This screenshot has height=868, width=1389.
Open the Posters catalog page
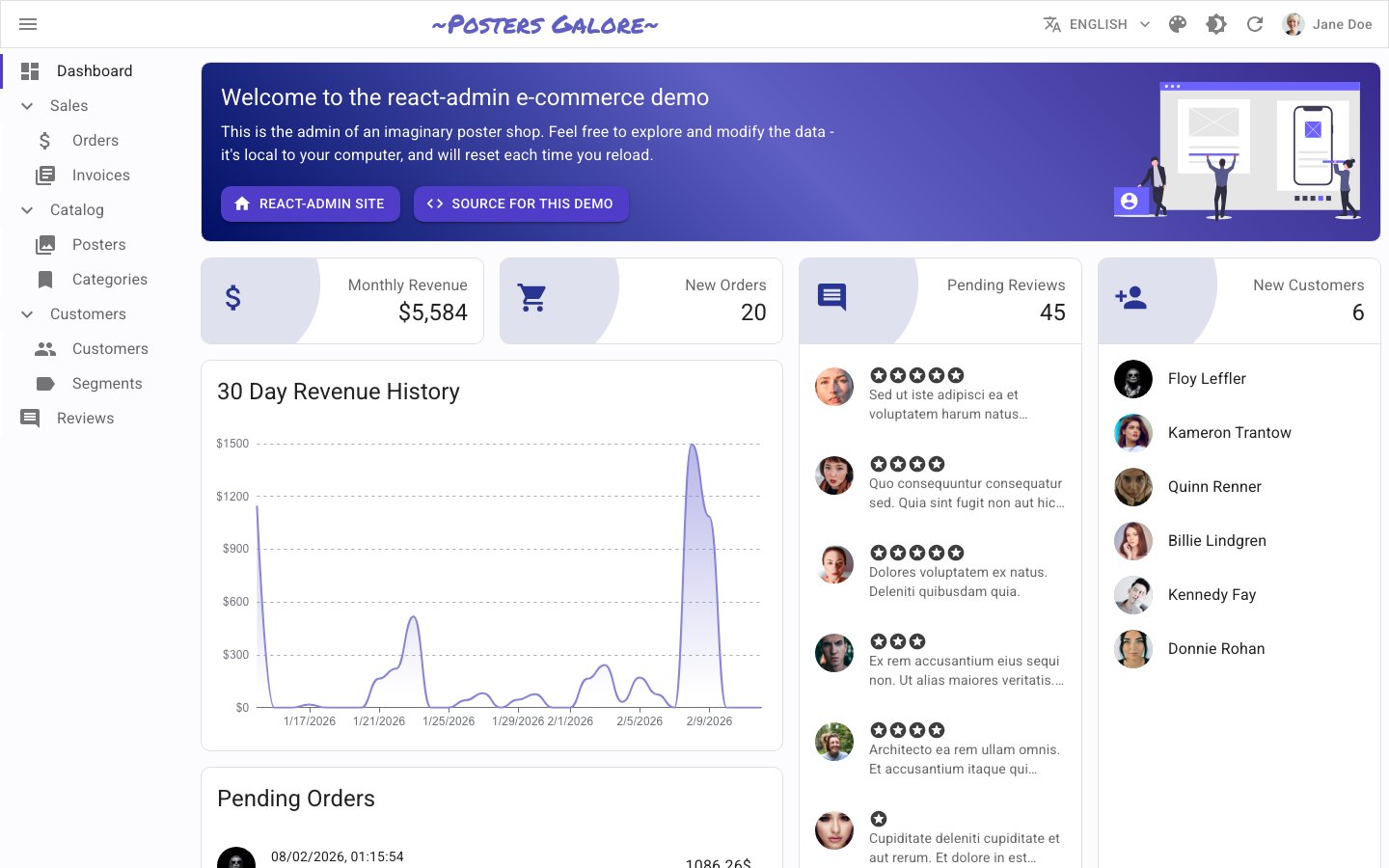click(98, 245)
